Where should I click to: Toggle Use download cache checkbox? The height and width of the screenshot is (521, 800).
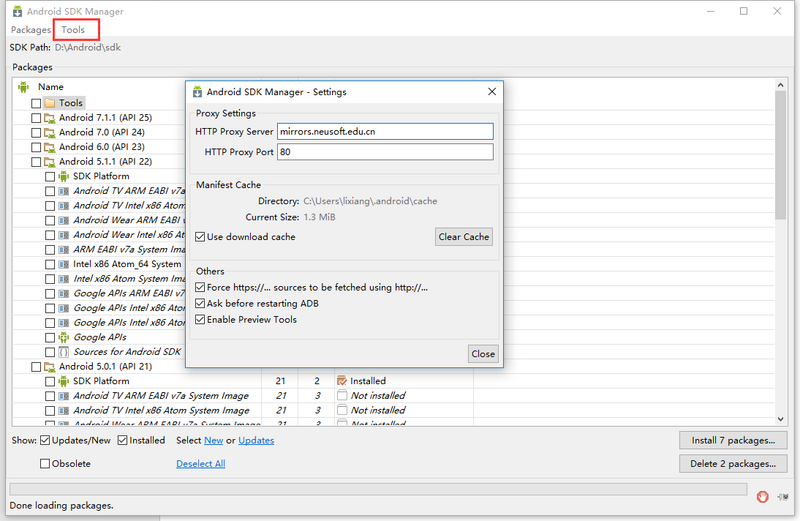(x=200, y=237)
